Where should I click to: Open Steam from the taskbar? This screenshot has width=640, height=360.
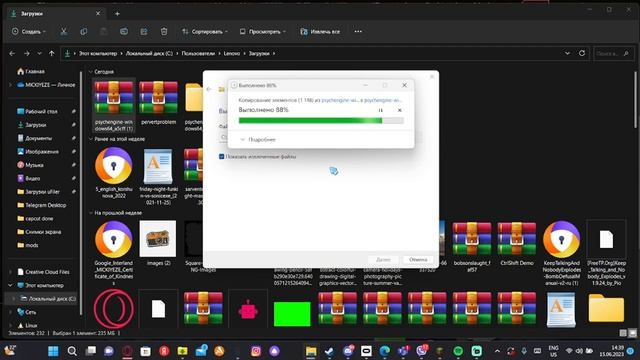(329, 351)
